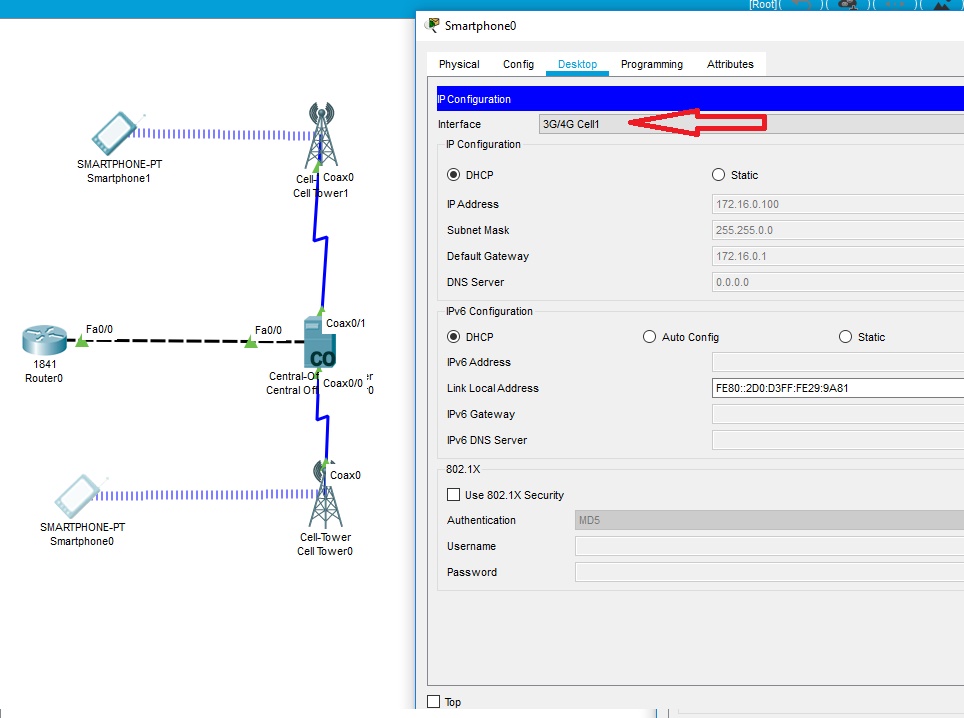Select the Smartphone0 device icon

[x=78, y=496]
